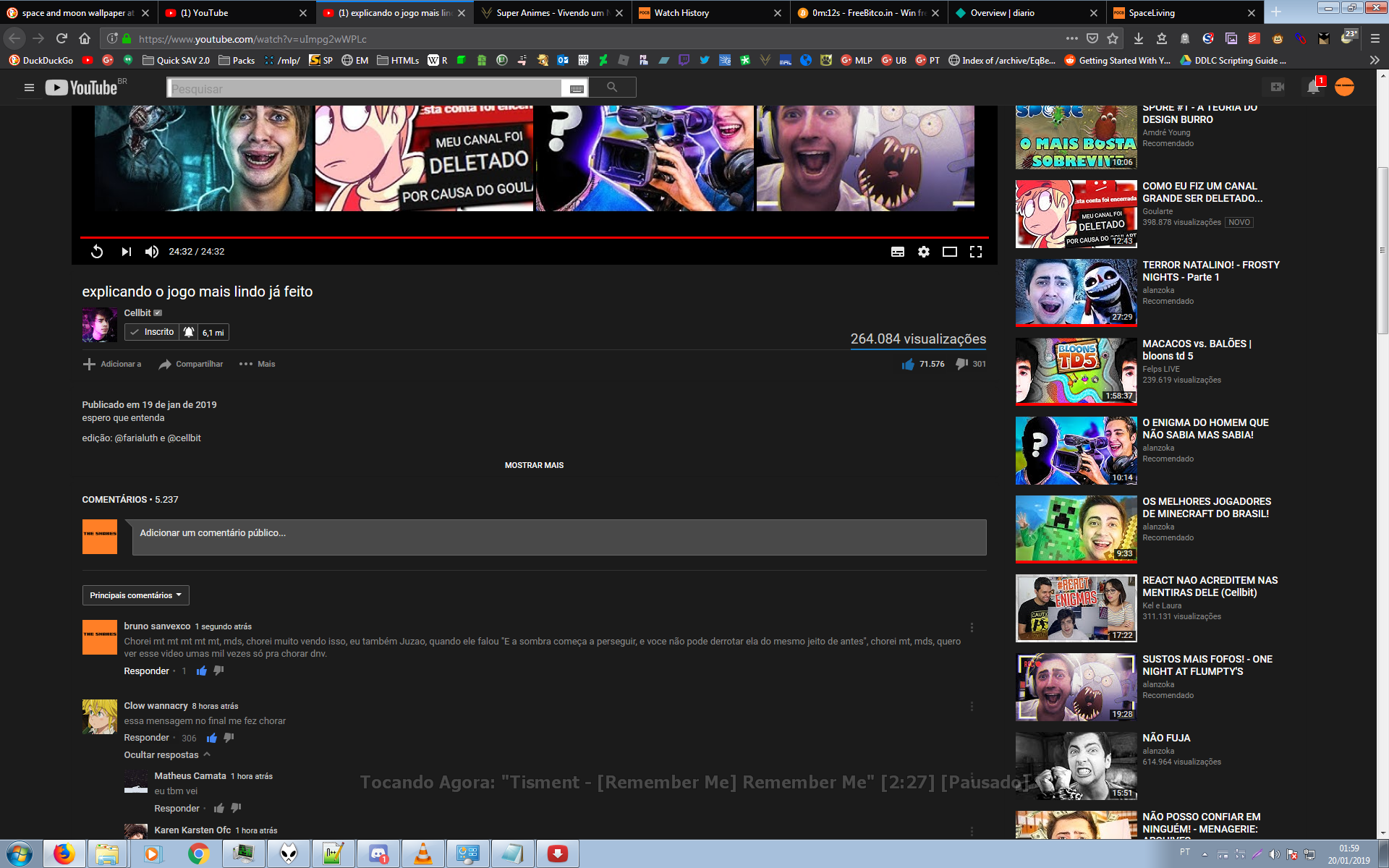Open options menu on bruno sanvexco's comment
1389x868 pixels.
point(972,627)
